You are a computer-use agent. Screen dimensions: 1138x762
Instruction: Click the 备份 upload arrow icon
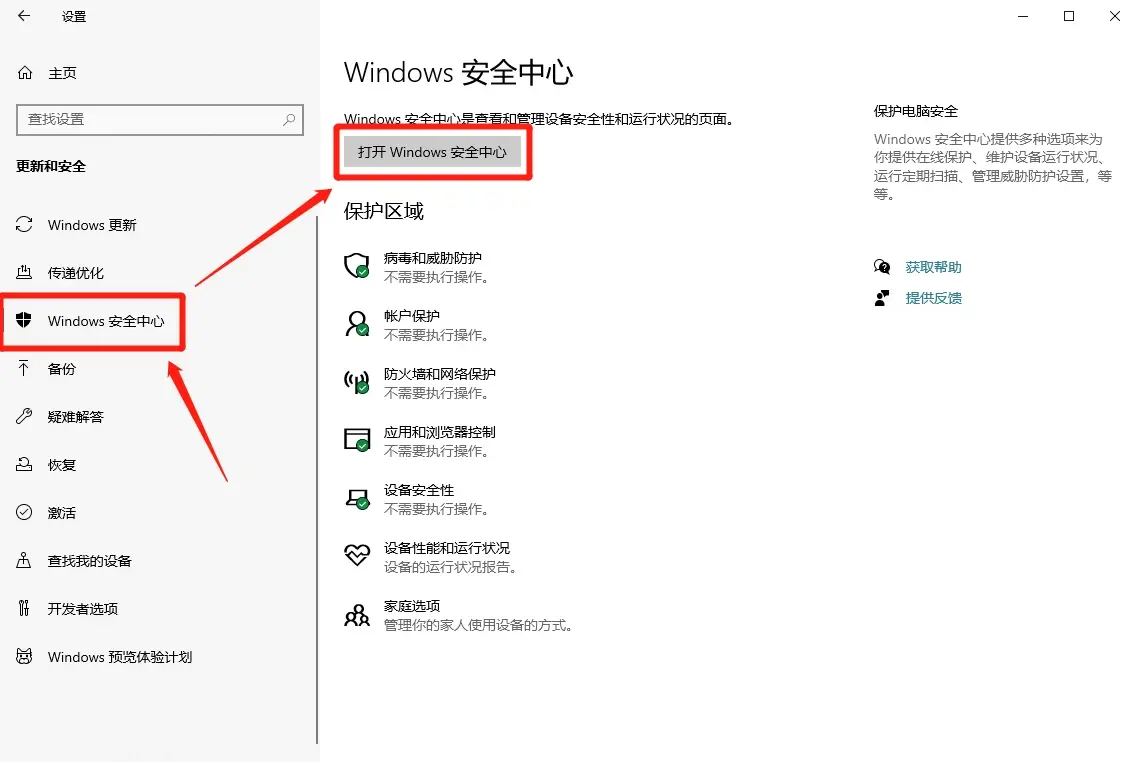pos(24,368)
